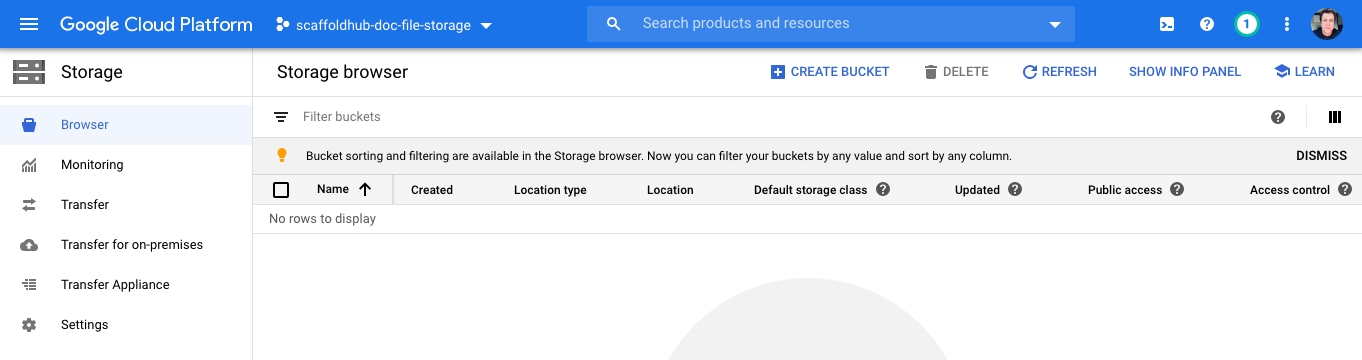1362x360 pixels.
Task: Click the cloud upload on-premises icon
Action: pyautogui.click(x=29, y=245)
